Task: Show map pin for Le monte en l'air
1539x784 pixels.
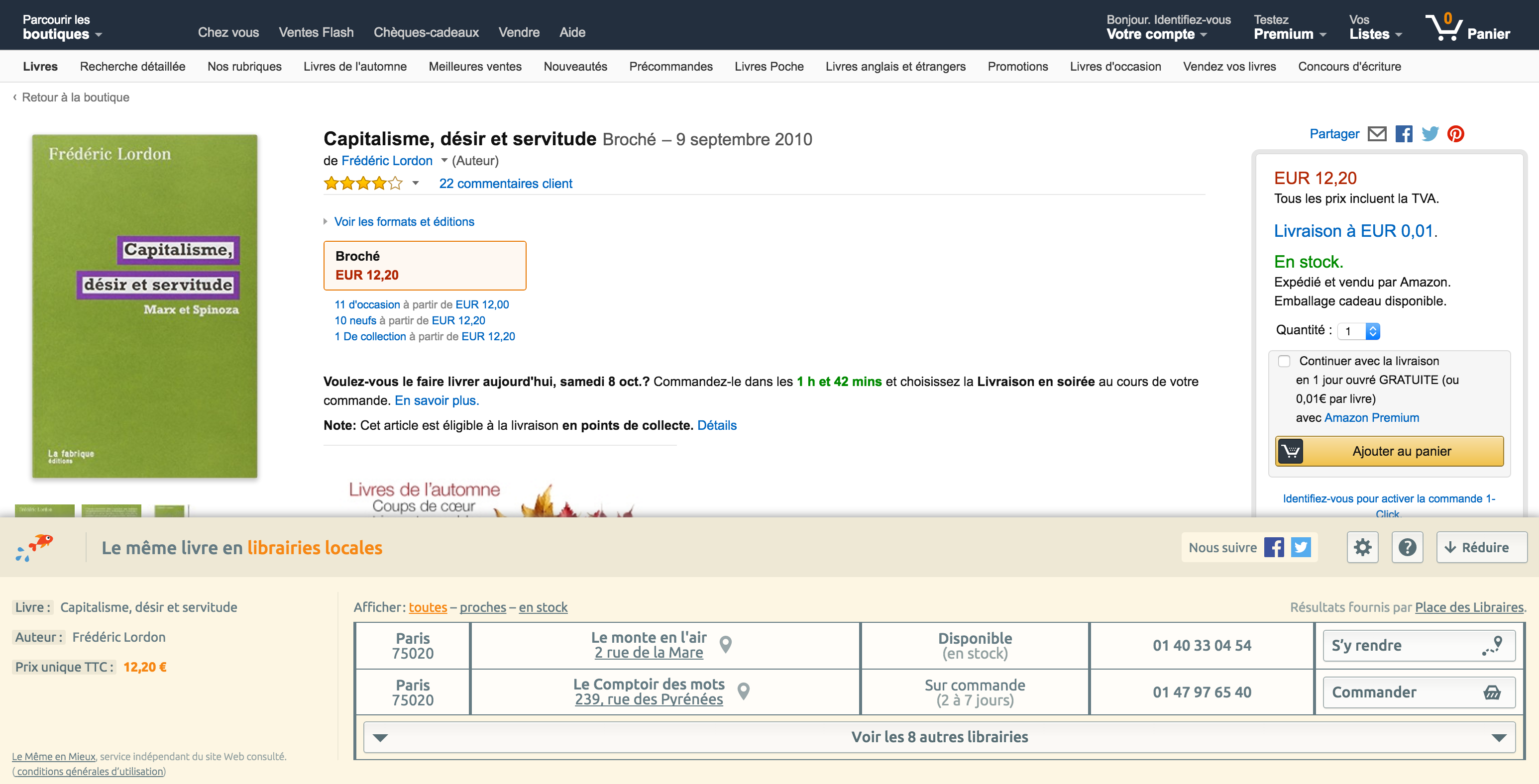Action: (x=725, y=644)
